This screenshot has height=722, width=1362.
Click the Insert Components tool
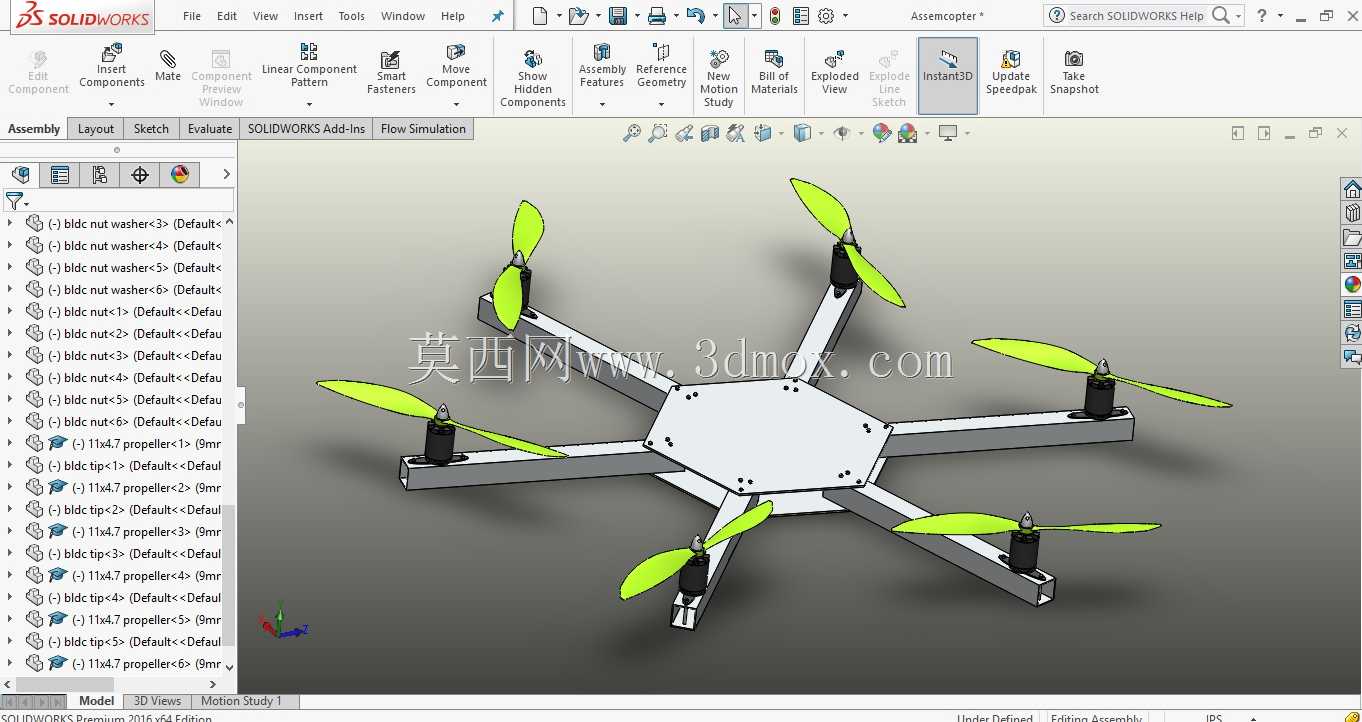112,65
